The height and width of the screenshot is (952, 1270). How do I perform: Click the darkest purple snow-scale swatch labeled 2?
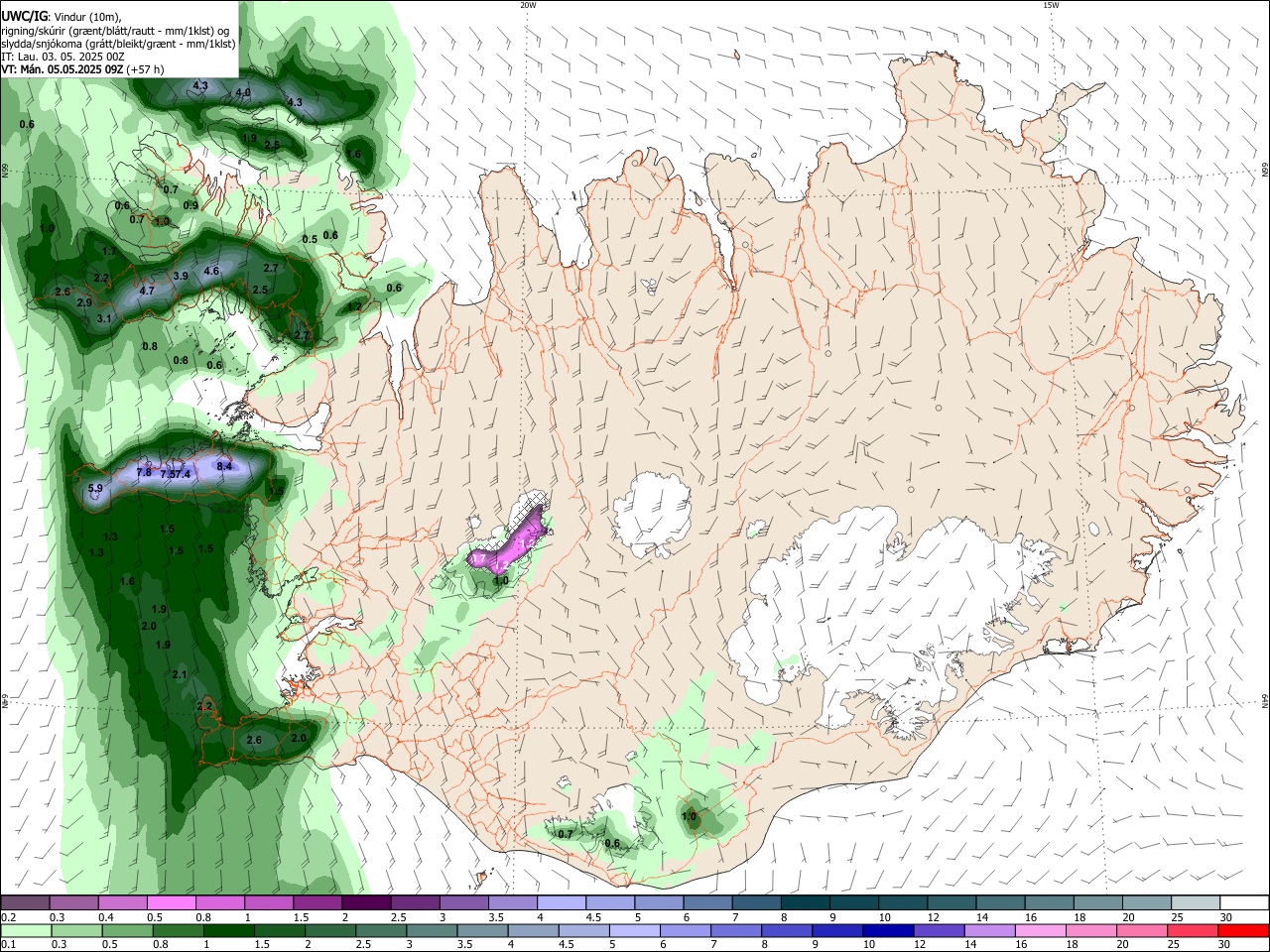[x=366, y=902]
